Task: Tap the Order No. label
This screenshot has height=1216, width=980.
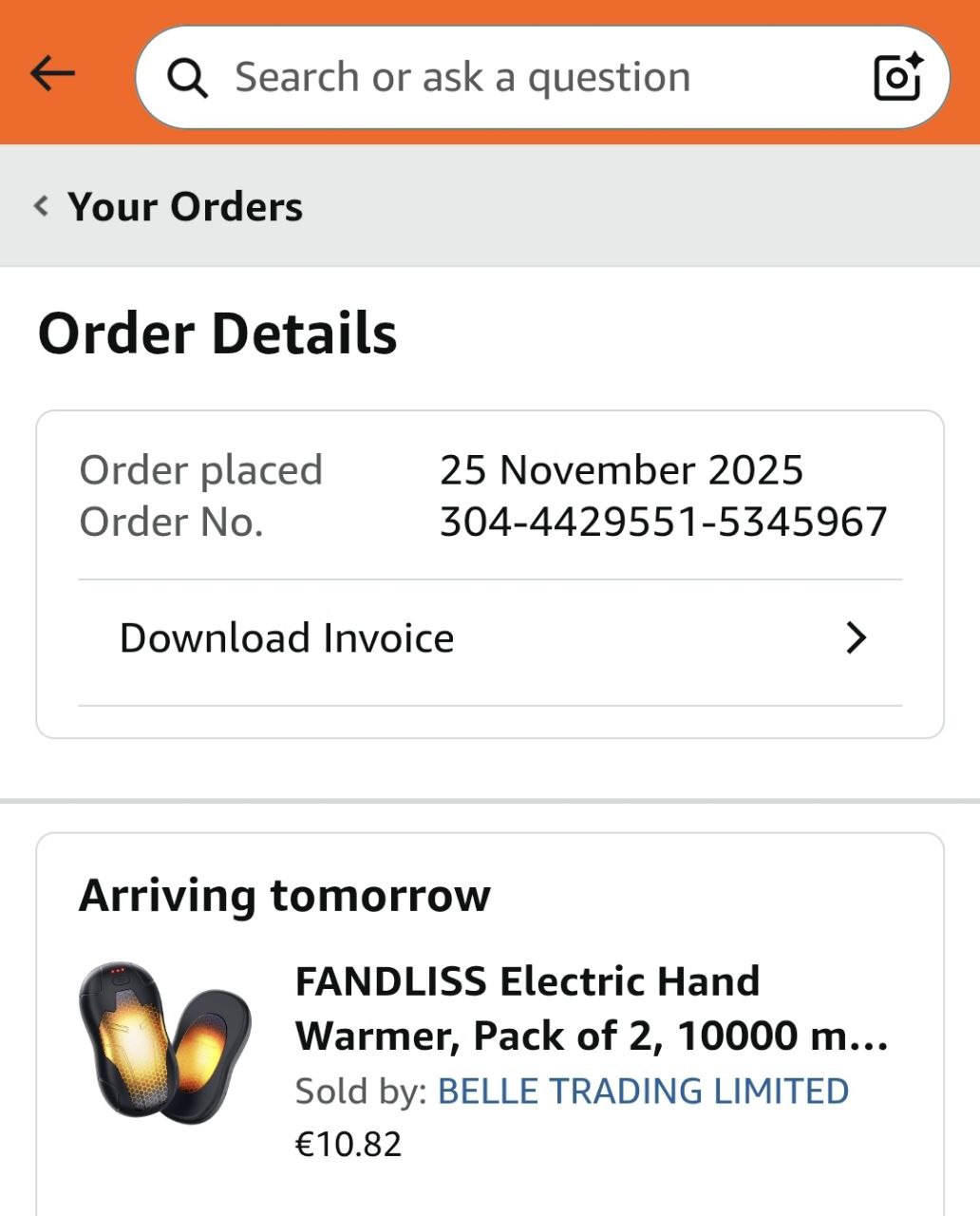Action: [x=171, y=522]
